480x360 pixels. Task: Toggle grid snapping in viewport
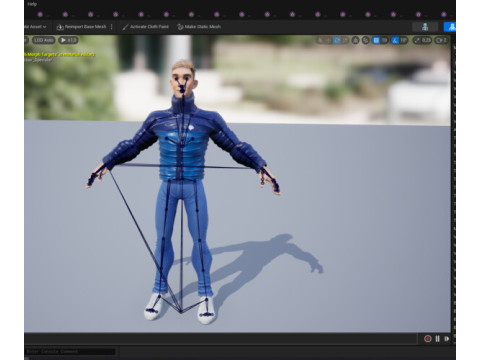376,40
